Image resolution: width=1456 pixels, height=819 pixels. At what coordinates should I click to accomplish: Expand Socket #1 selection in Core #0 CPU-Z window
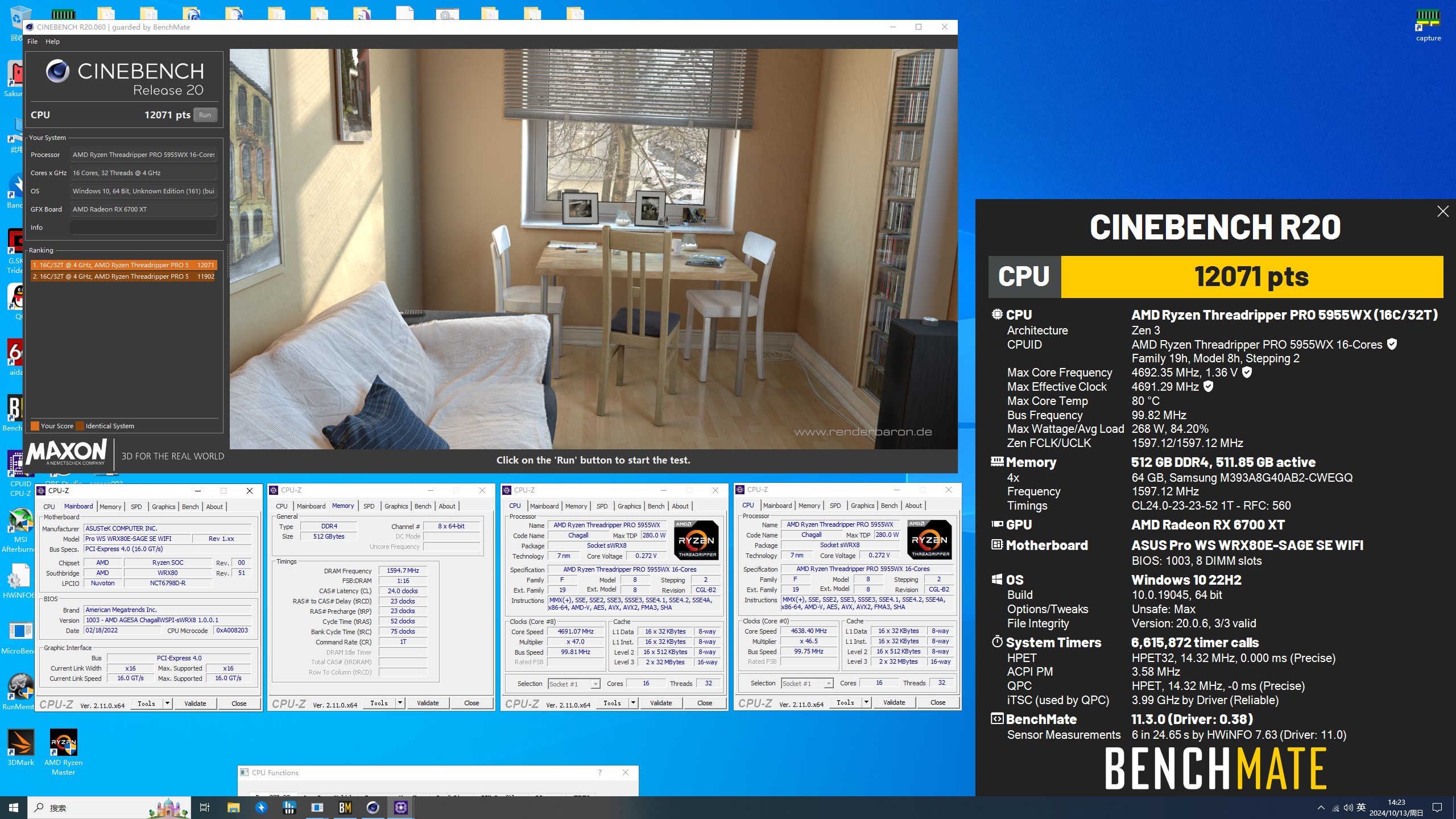(x=829, y=683)
